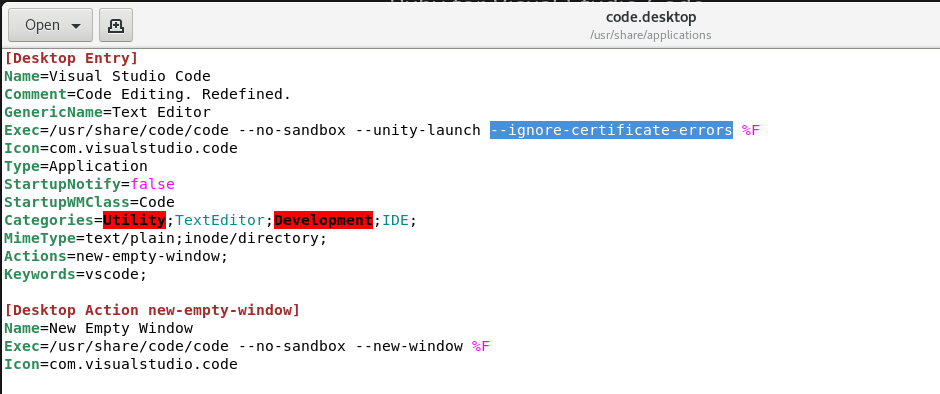940x394 pixels.
Task: Select the code.desktop window title
Action: click(650, 17)
